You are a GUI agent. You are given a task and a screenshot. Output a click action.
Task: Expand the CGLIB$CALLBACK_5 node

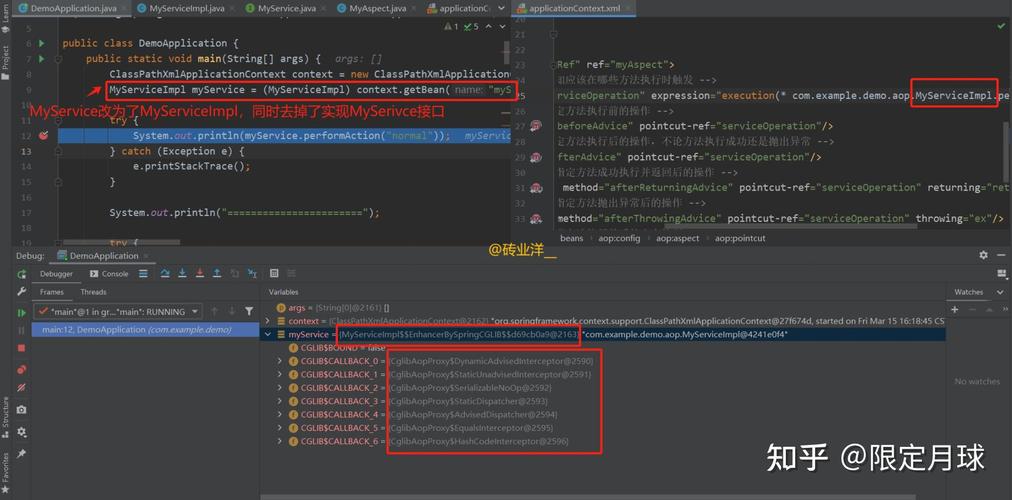click(x=279, y=428)
